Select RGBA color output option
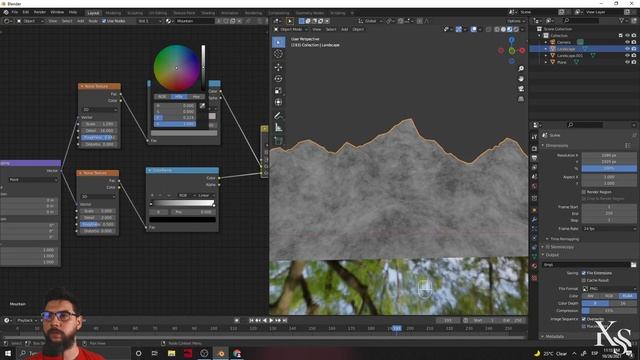Image resolution: width=640 pixels, height=360 pixels. [x=627, y=296]
